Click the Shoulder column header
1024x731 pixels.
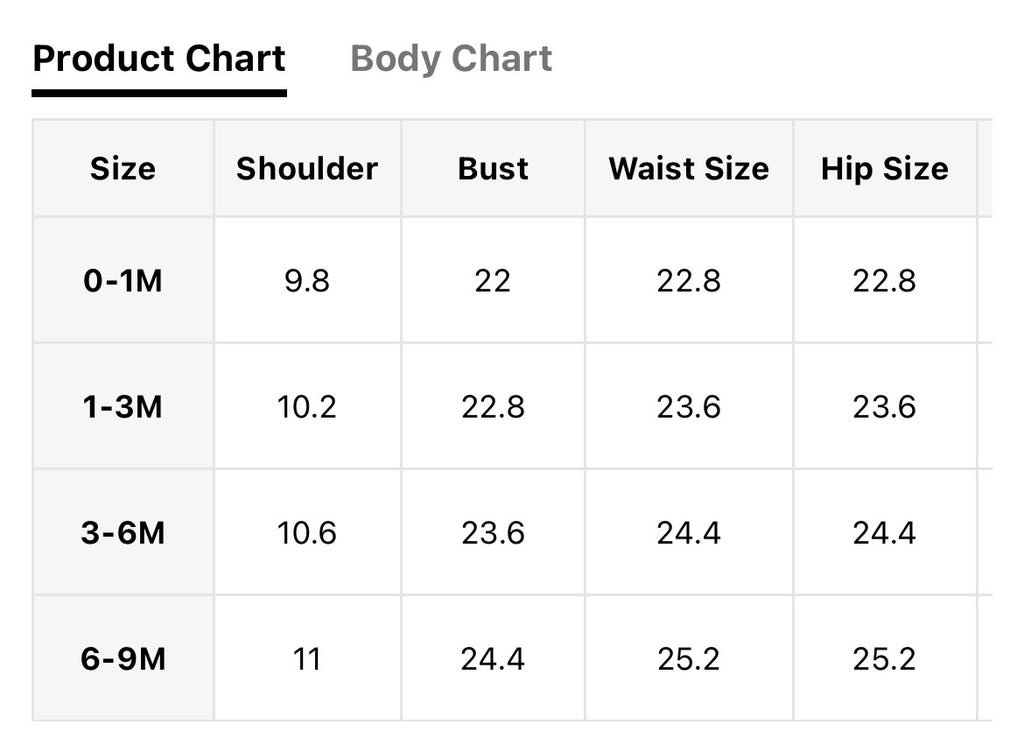tap(307, 169)
